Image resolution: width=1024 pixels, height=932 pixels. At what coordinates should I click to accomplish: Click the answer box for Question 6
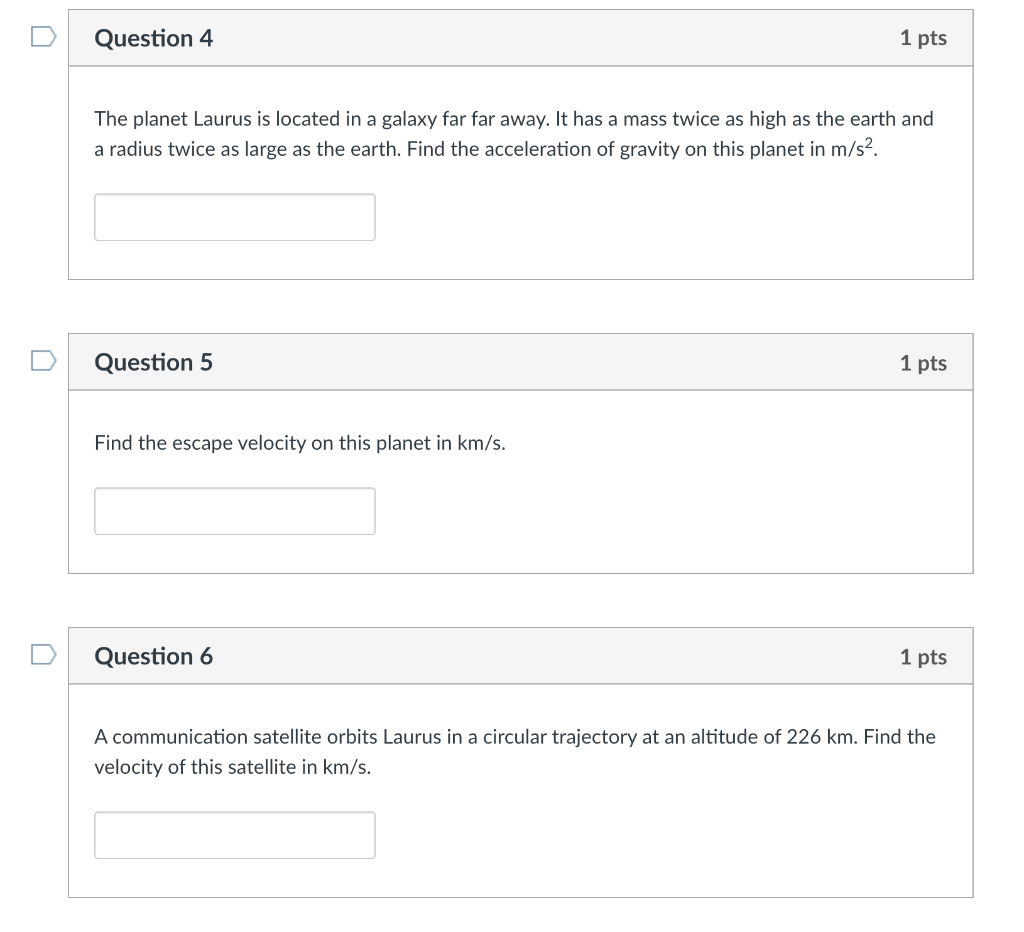pos(234,834)
